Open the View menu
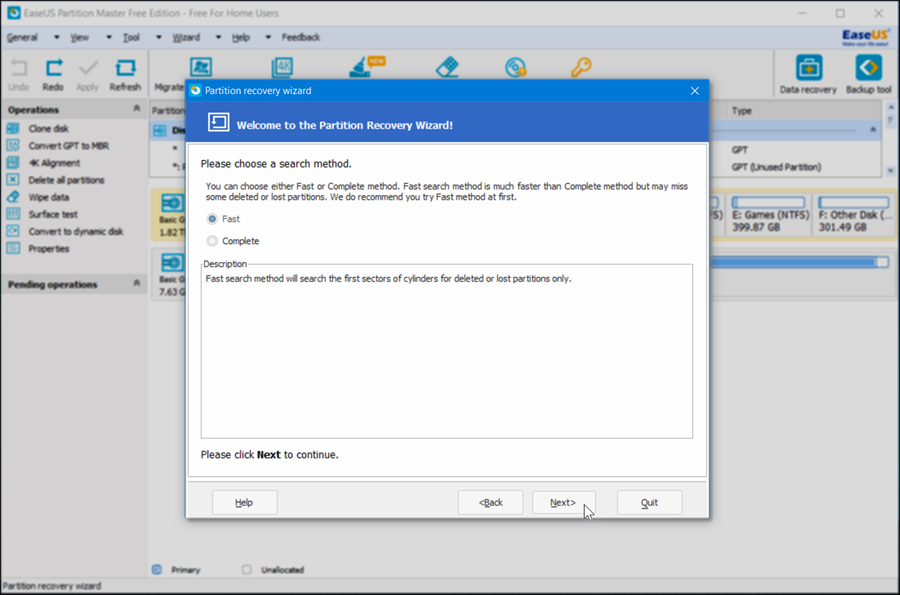 click(79, 37)
